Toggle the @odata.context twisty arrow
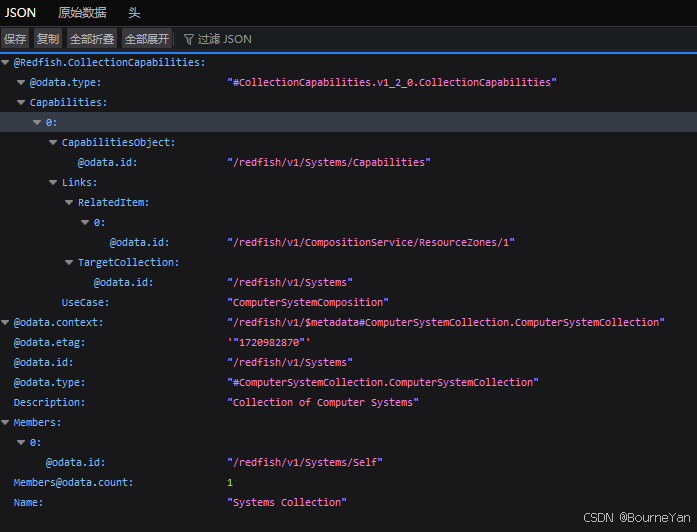Viewport: 697px width, 532px height. tap(5, 323)
